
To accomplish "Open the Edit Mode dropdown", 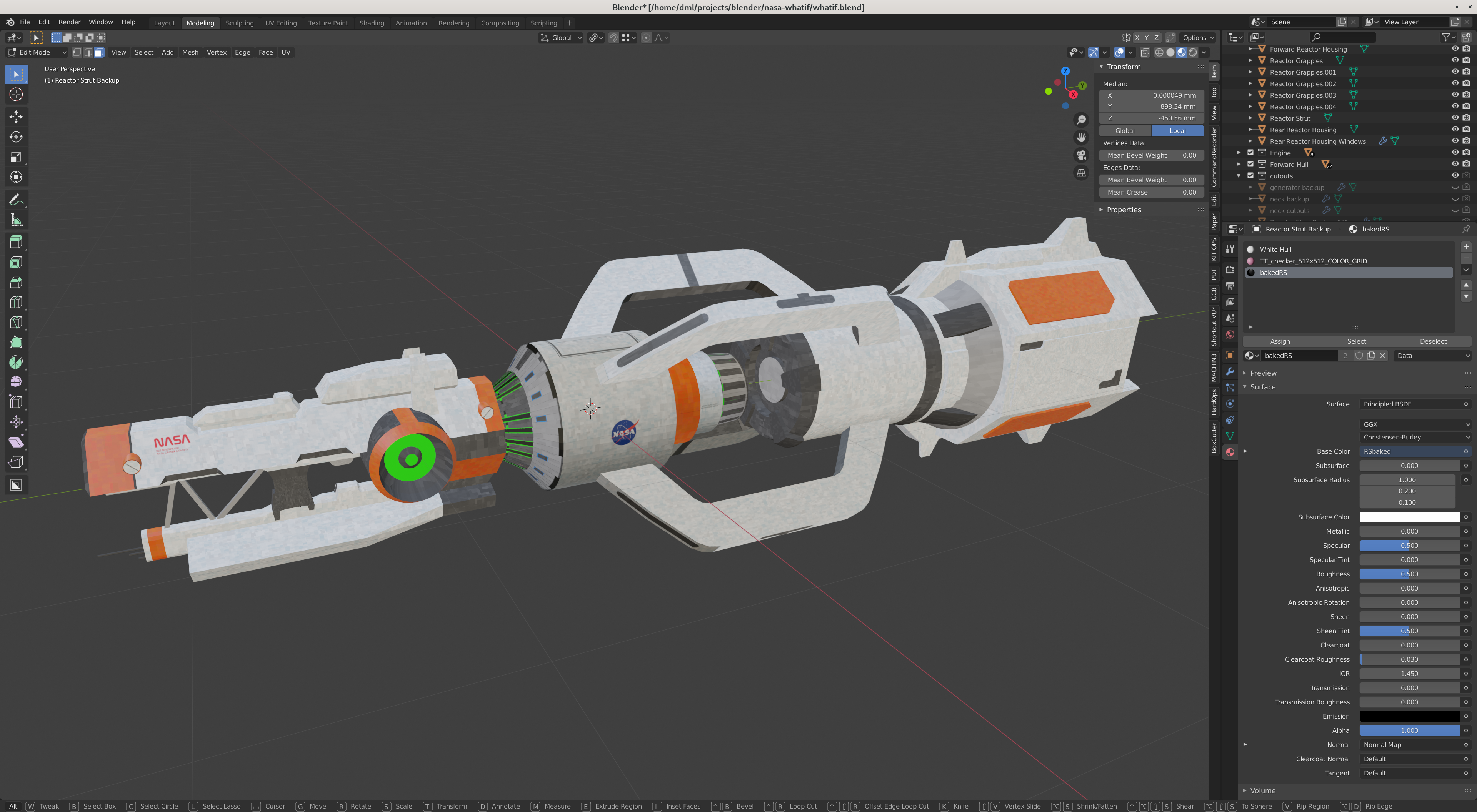I will tap(37, 52).
